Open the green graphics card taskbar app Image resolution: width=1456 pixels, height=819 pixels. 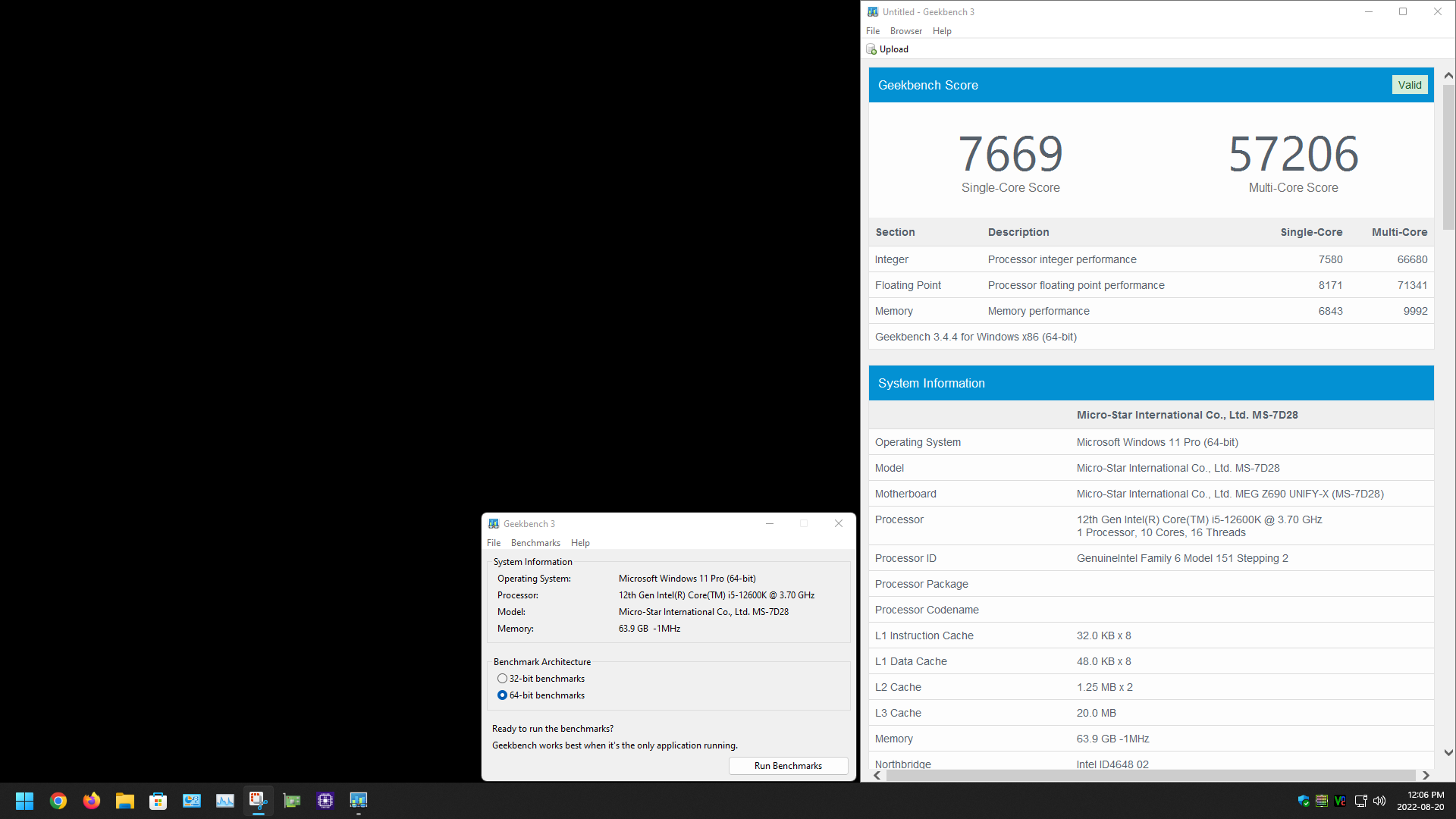[x=292, y=801]
